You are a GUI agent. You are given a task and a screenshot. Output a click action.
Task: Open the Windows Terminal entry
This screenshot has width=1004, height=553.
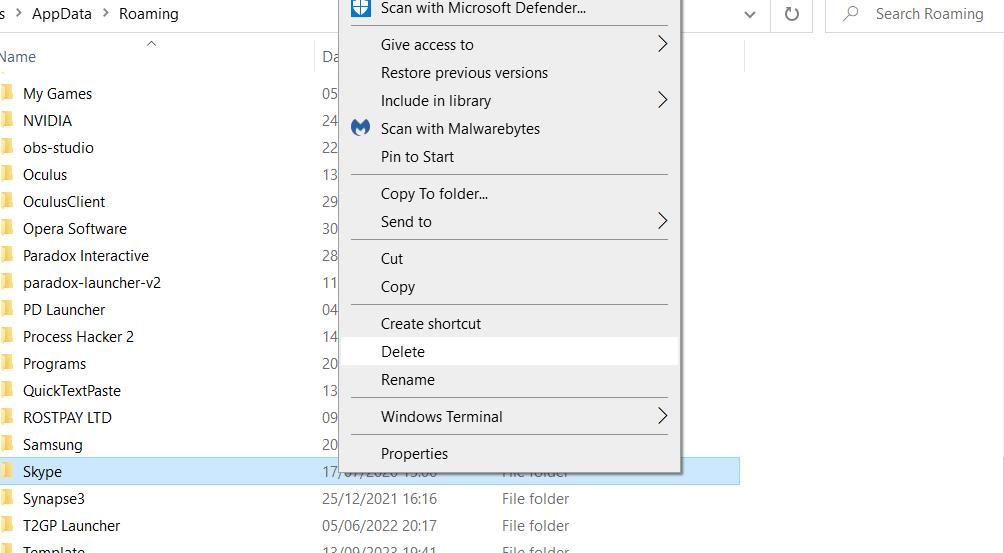pyautogui.click(x=510, y=417)
